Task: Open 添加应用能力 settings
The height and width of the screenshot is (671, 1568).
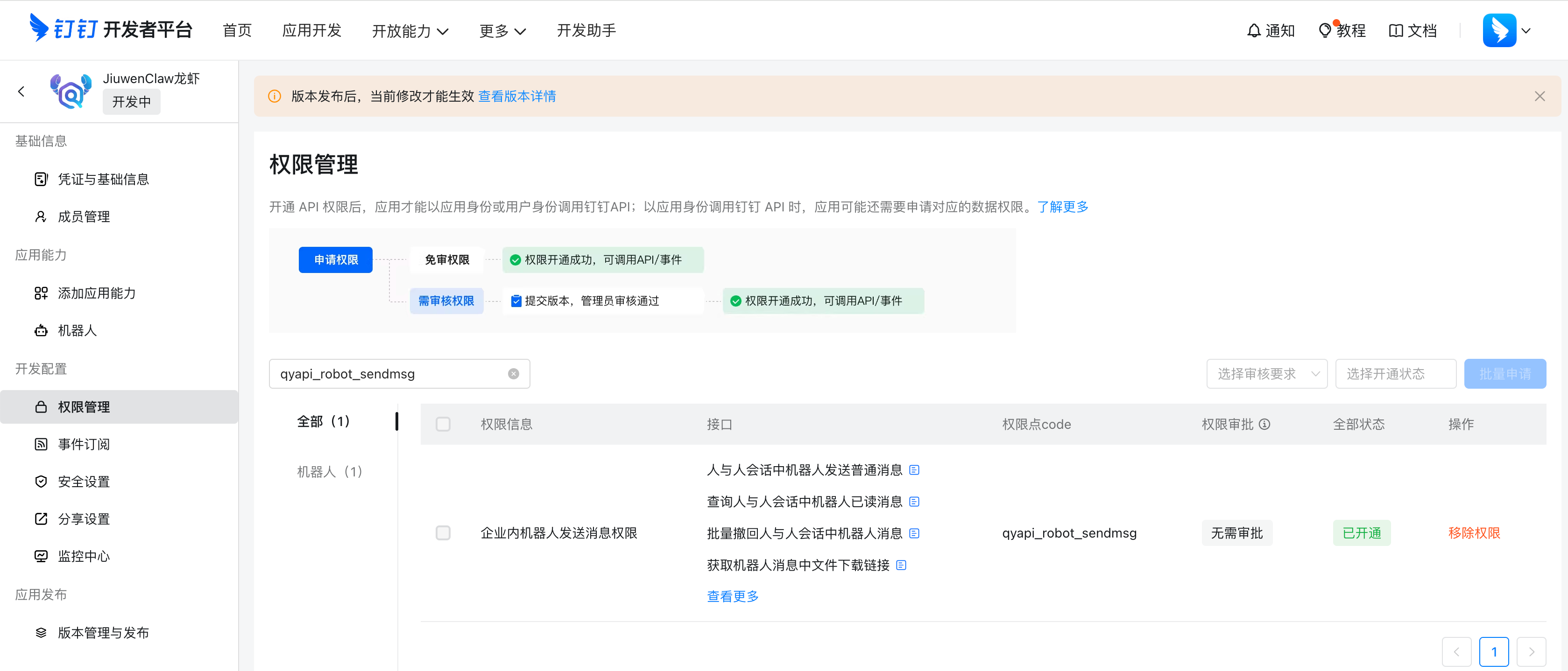Action: coord(98,293)
